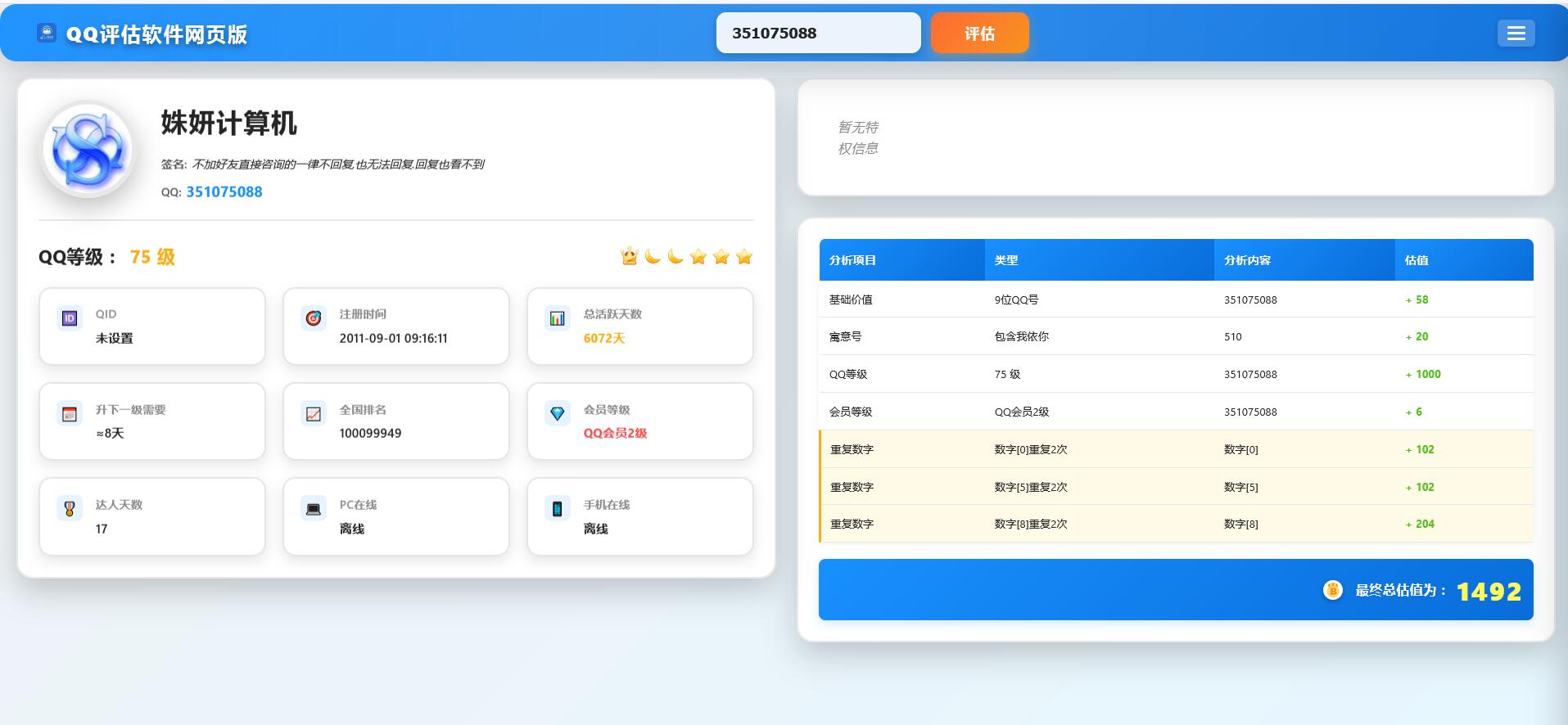Click the 估值 column header
Screen dimensions: 1568x725
1417,260
